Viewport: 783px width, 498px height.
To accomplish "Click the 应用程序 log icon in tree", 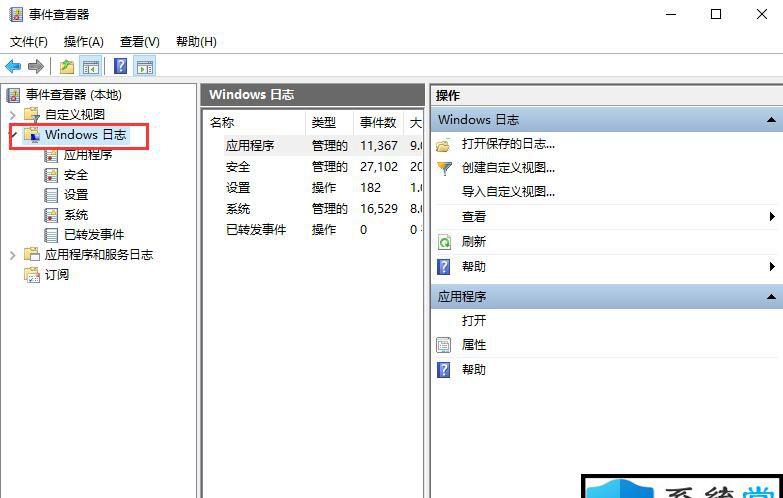I will point(51,155).
